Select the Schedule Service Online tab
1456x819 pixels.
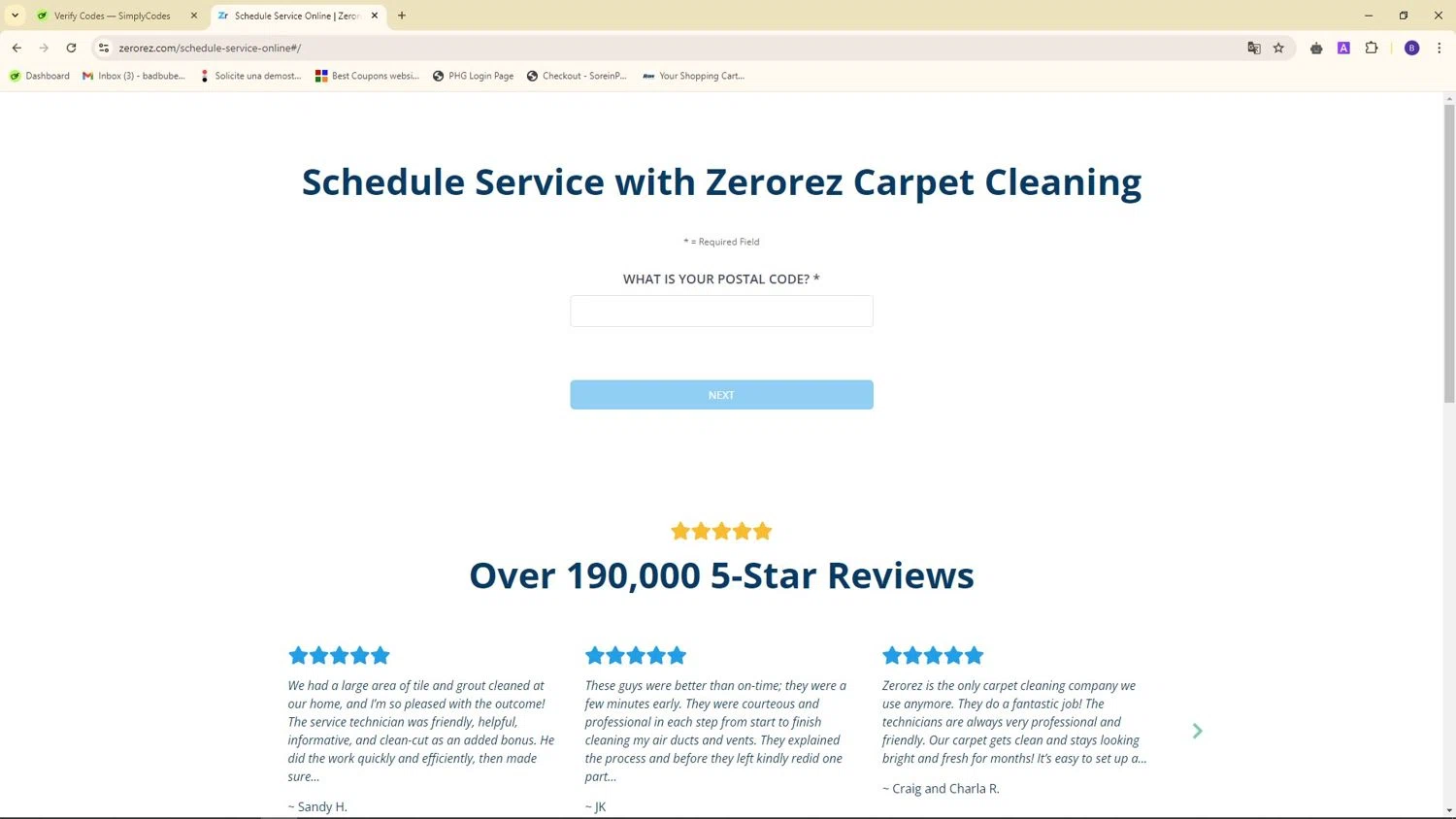(x=296, y=16)
